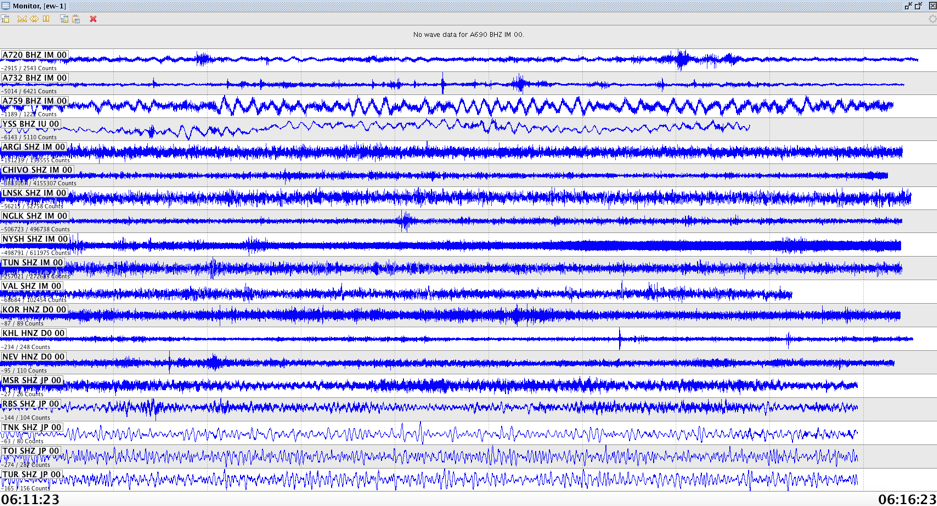937x506 pixels.
Task: Remove selected wave with red X icon
Action: (x=93, y=19)
